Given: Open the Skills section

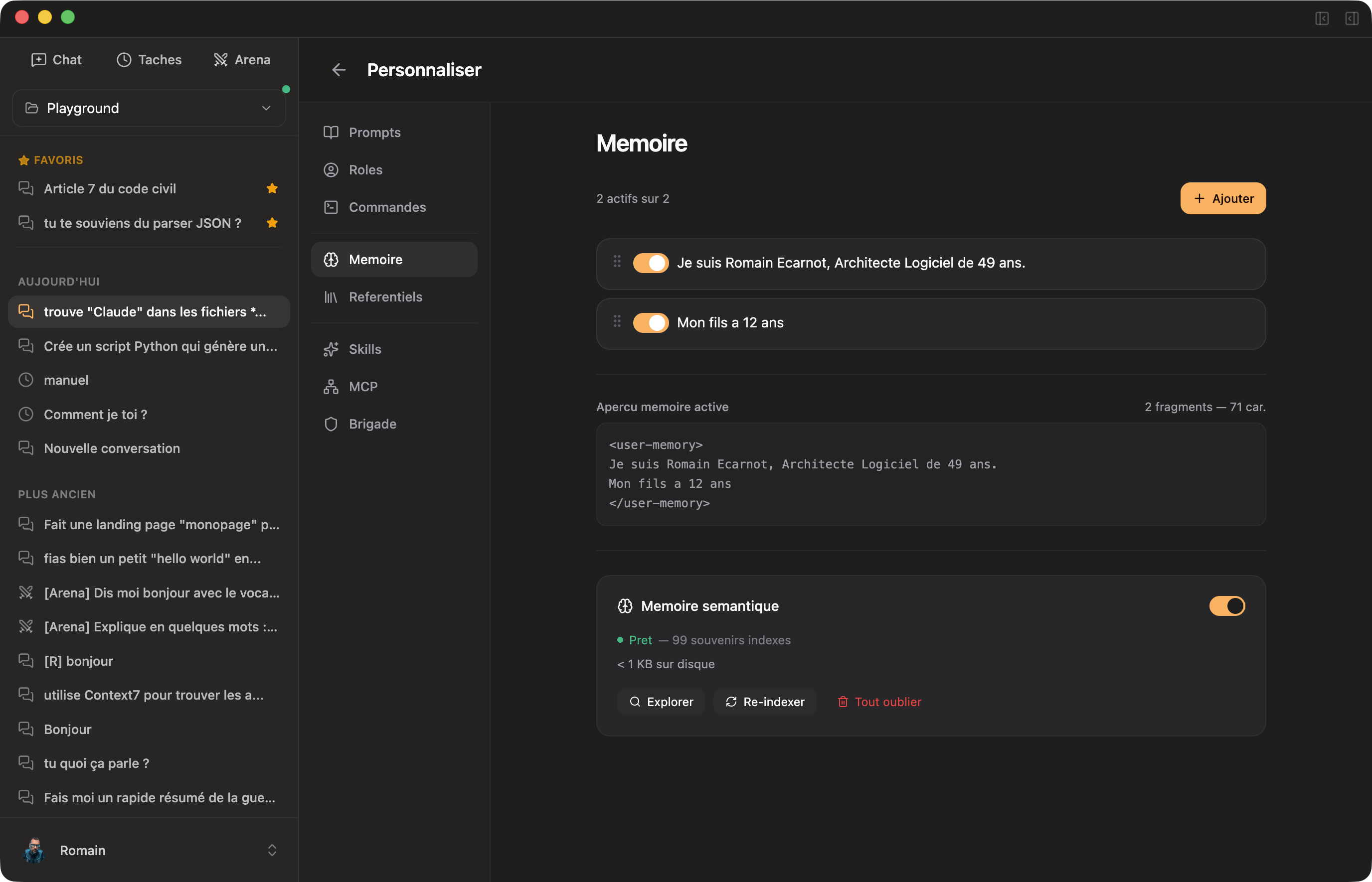Looking at the screenshot, I should coord(364,349).
